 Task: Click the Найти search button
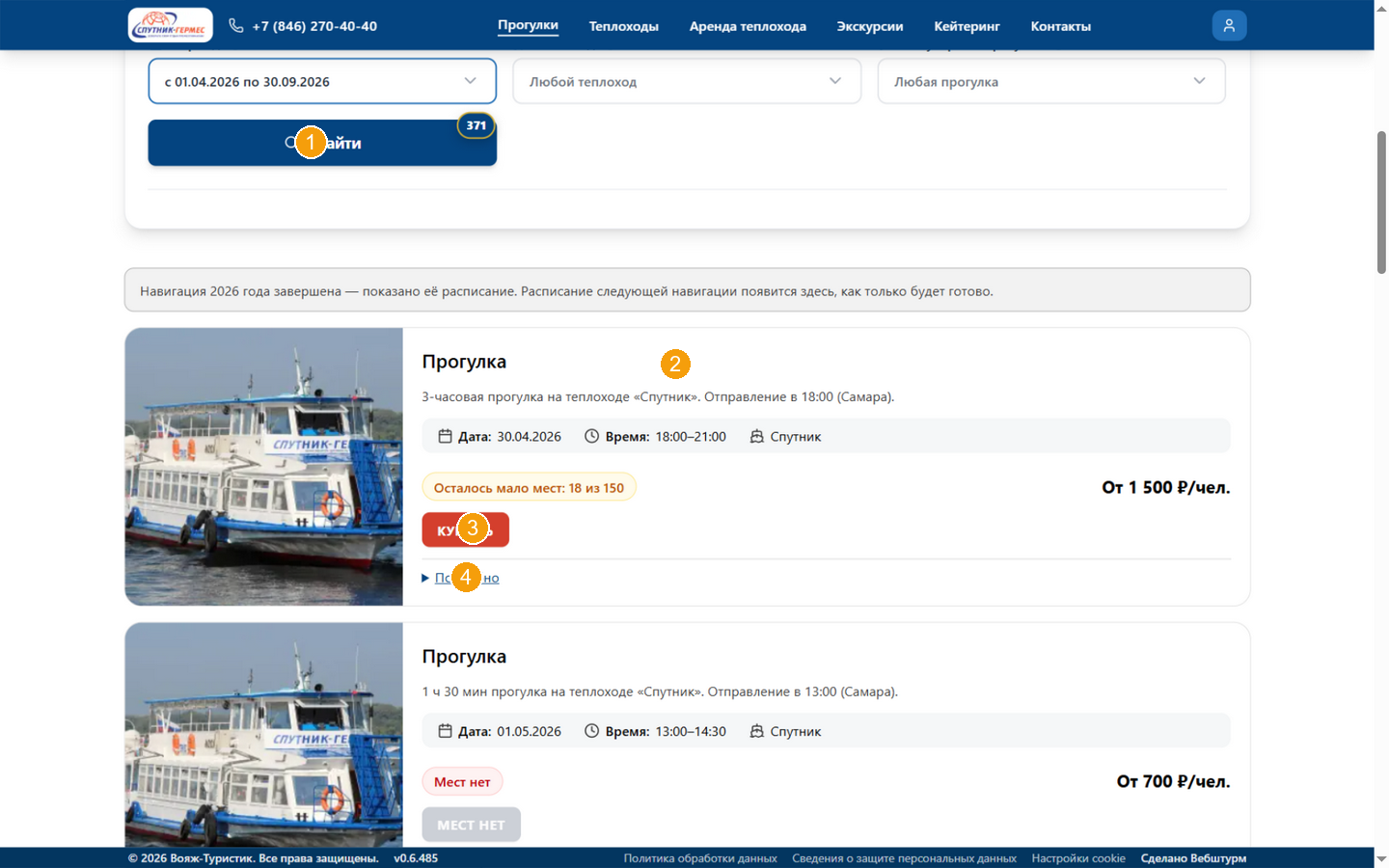click(x=322, y=143)
